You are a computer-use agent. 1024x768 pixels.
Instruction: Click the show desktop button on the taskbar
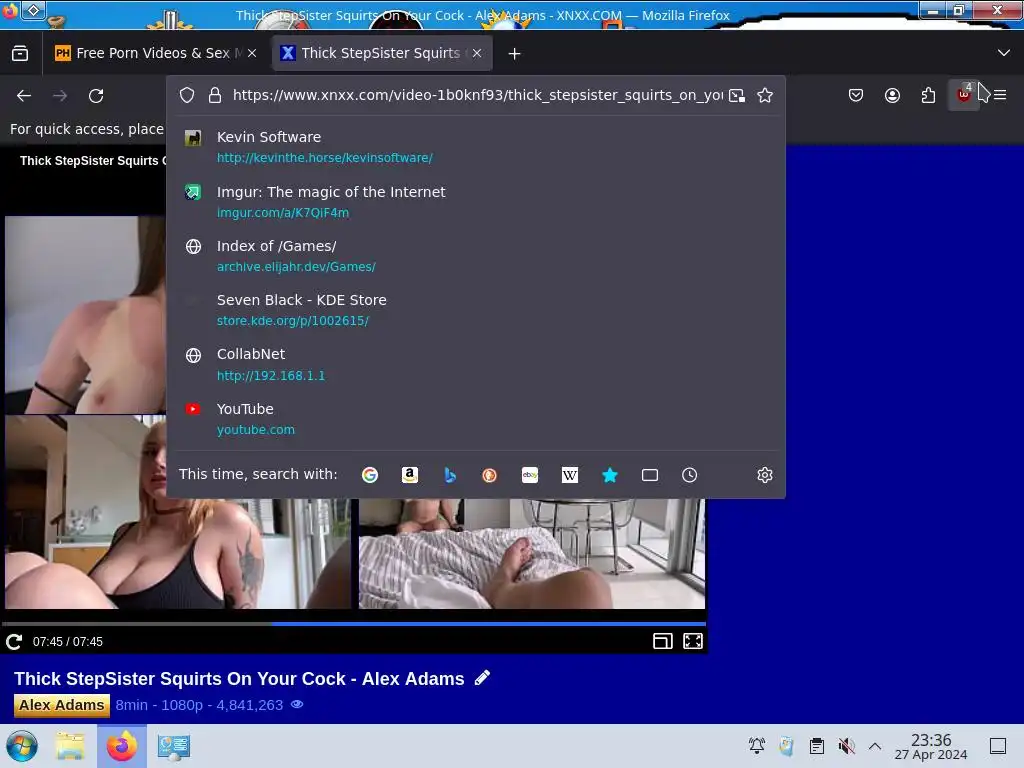click(x=998, y=746)
